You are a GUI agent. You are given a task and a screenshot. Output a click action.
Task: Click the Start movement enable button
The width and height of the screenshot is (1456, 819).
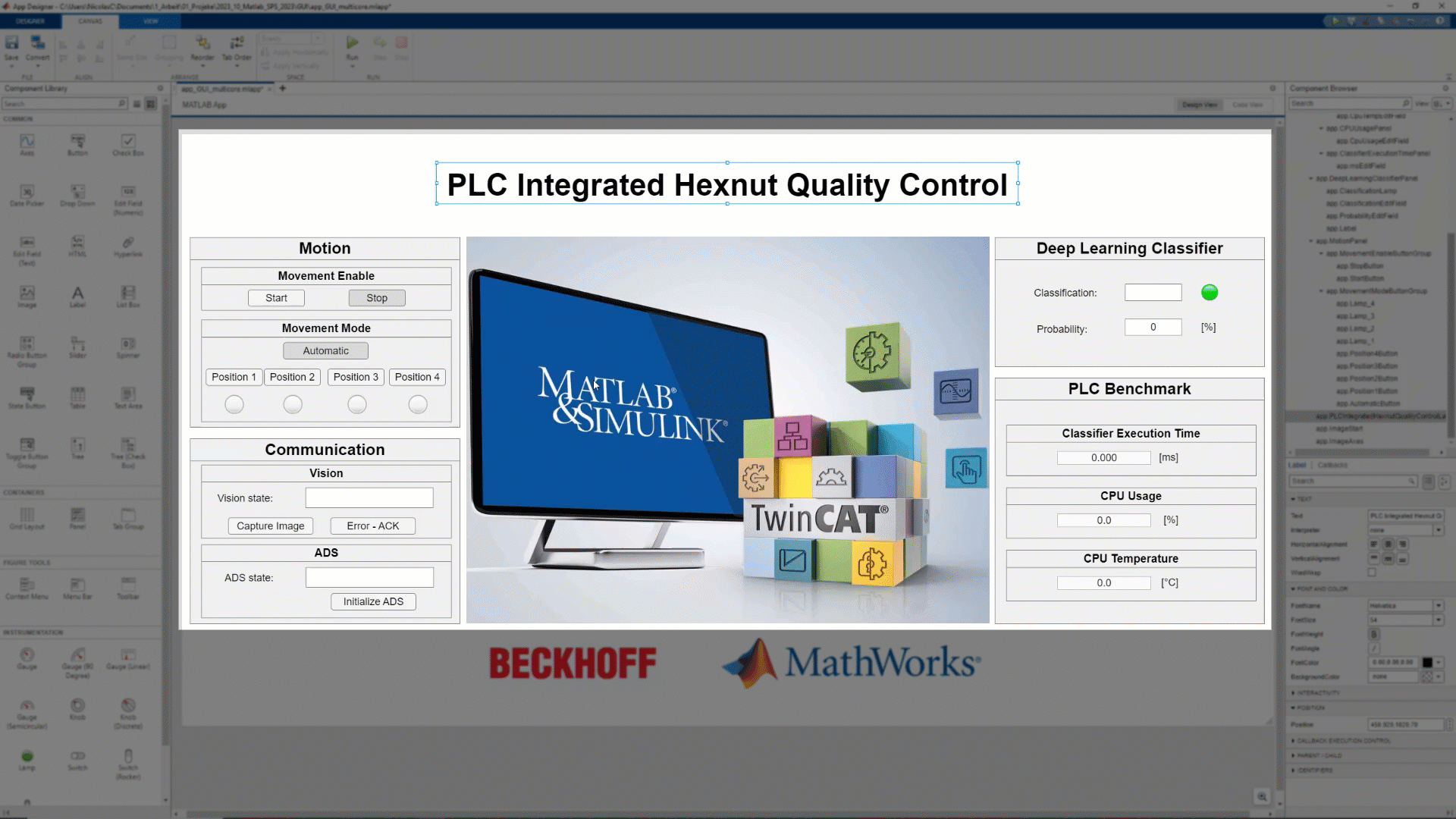[275, 297]
